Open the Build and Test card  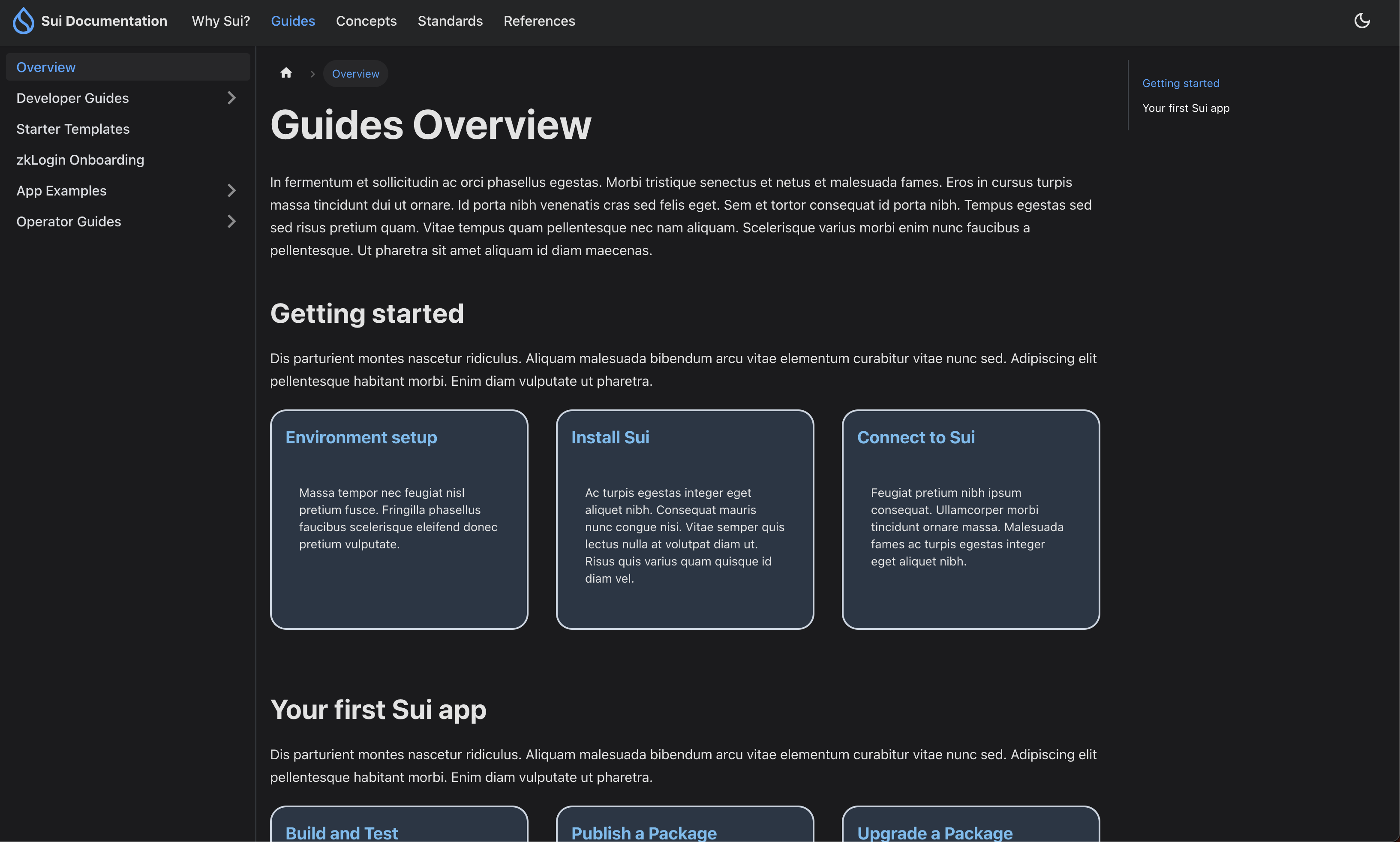(x=399, y=824)
